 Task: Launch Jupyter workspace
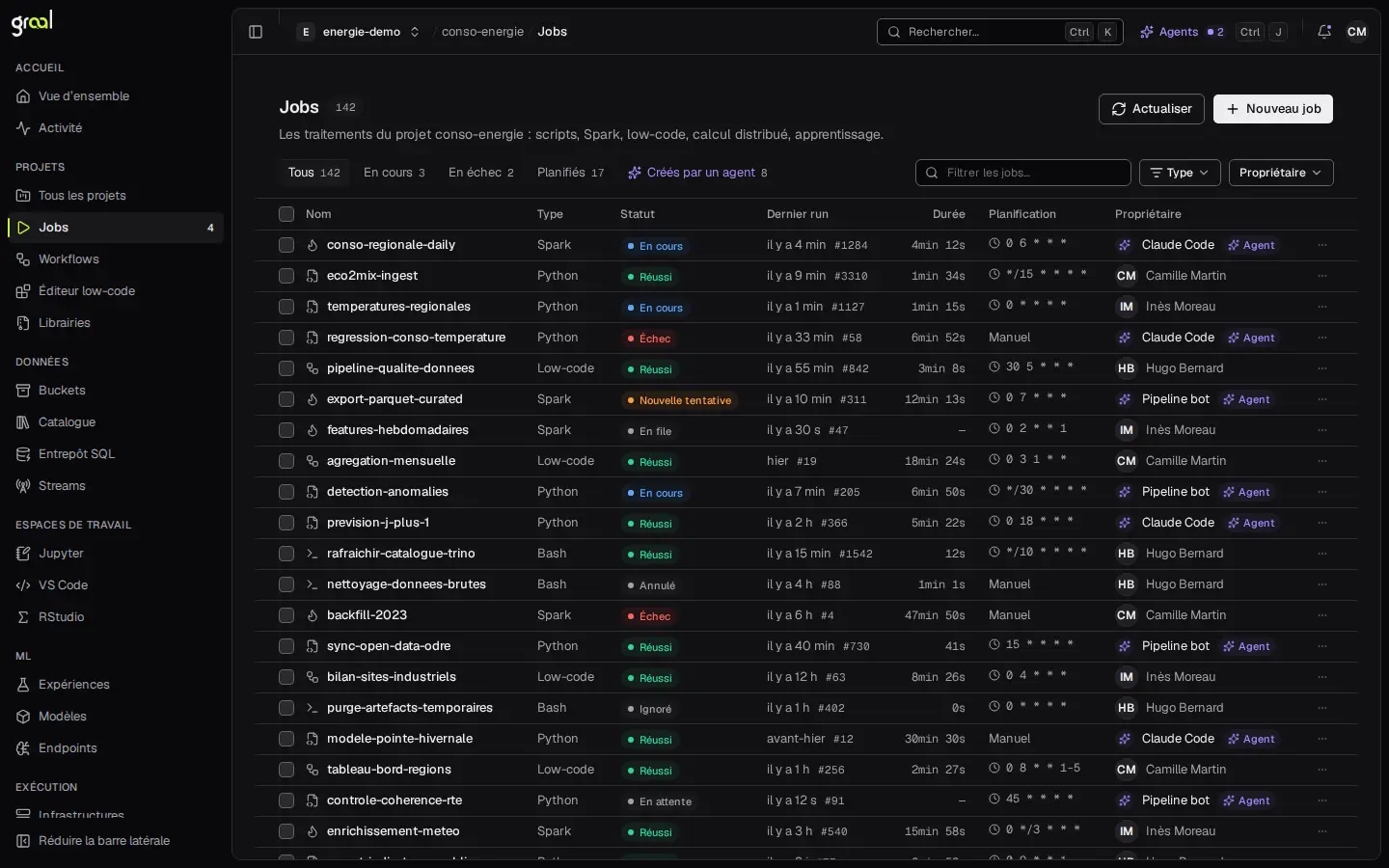point(116,554)
